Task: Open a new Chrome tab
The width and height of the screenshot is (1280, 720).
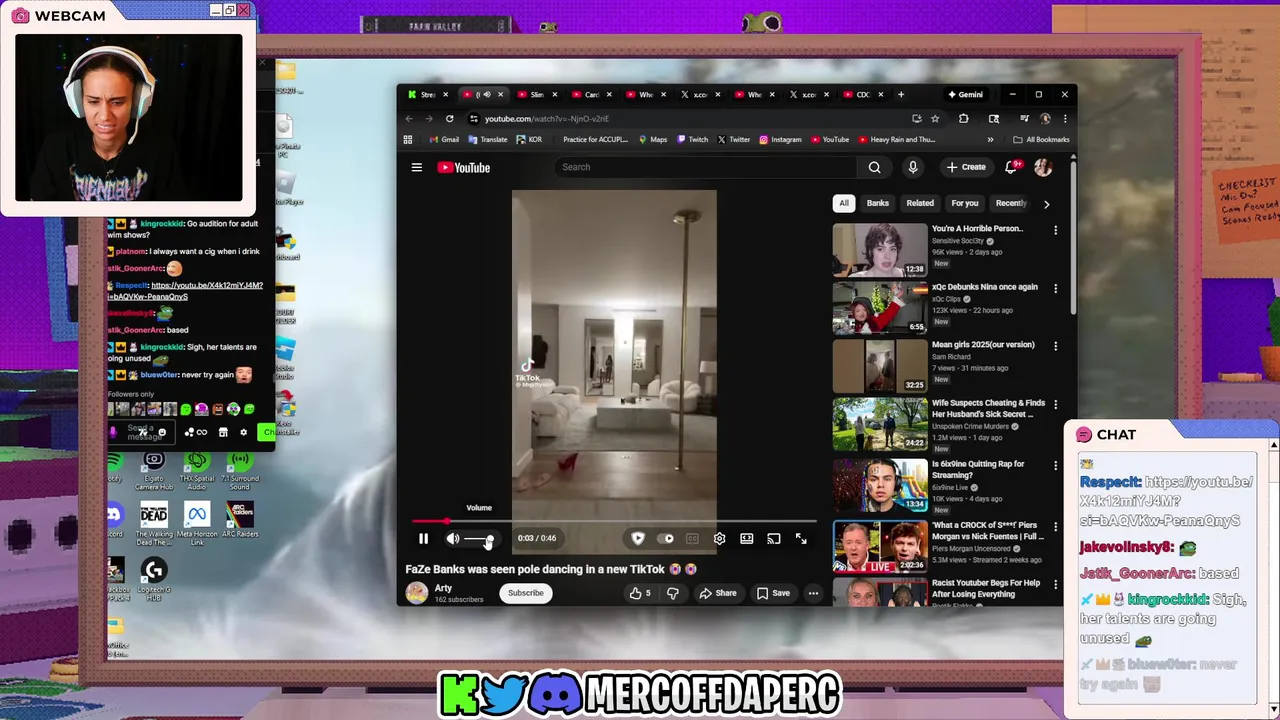Action: (901, 94)
